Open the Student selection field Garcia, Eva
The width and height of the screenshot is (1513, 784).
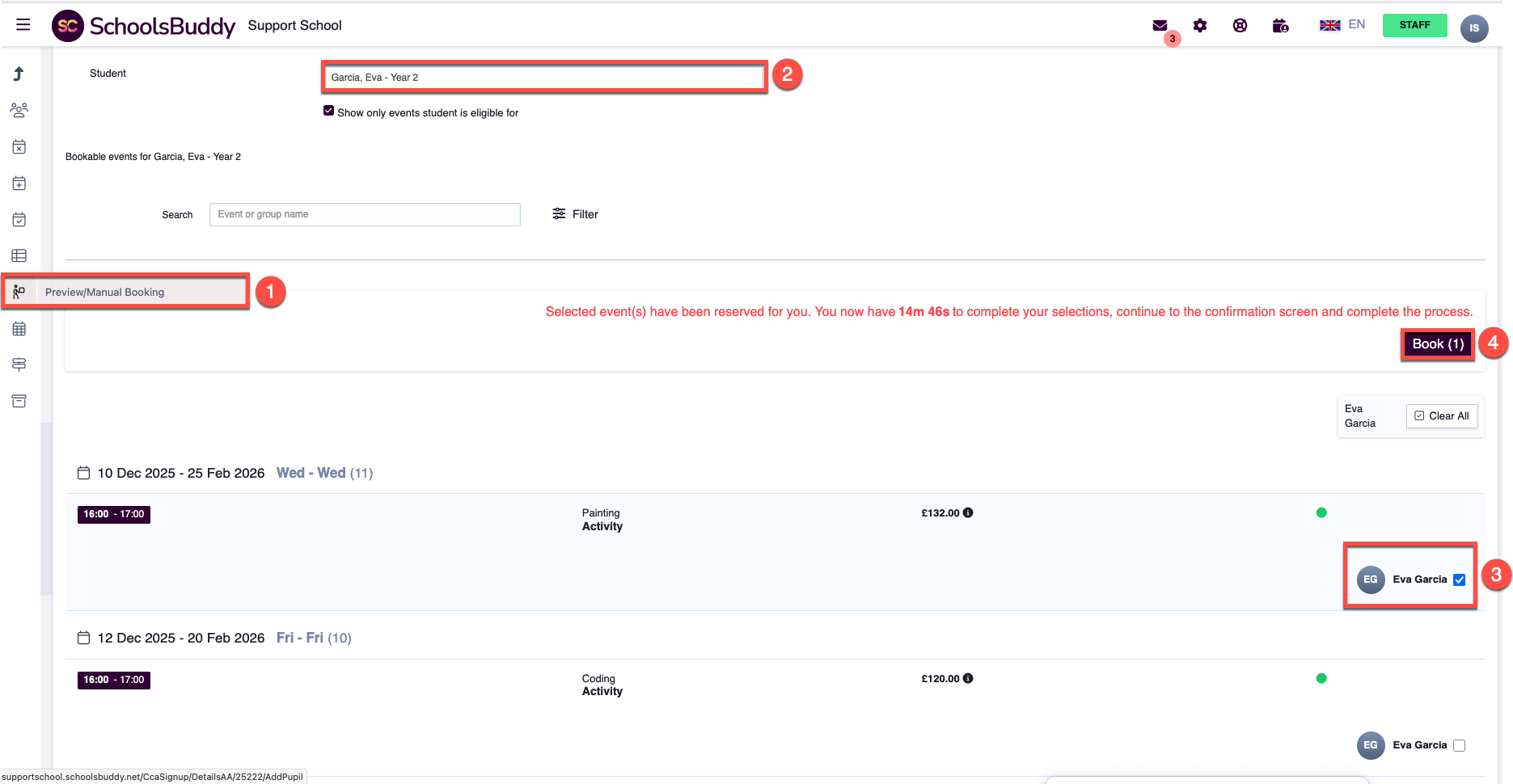pos(543,78)
